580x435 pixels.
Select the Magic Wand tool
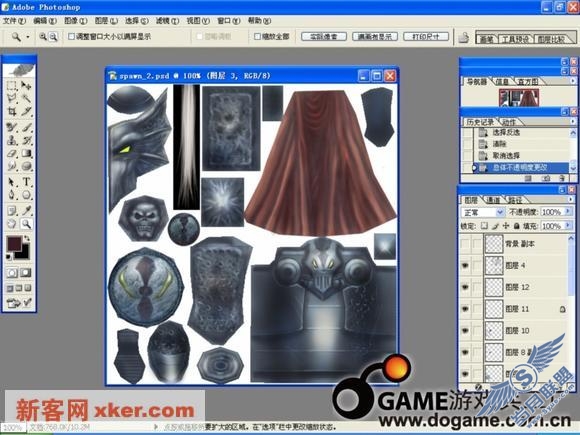[x=26, y=98]
